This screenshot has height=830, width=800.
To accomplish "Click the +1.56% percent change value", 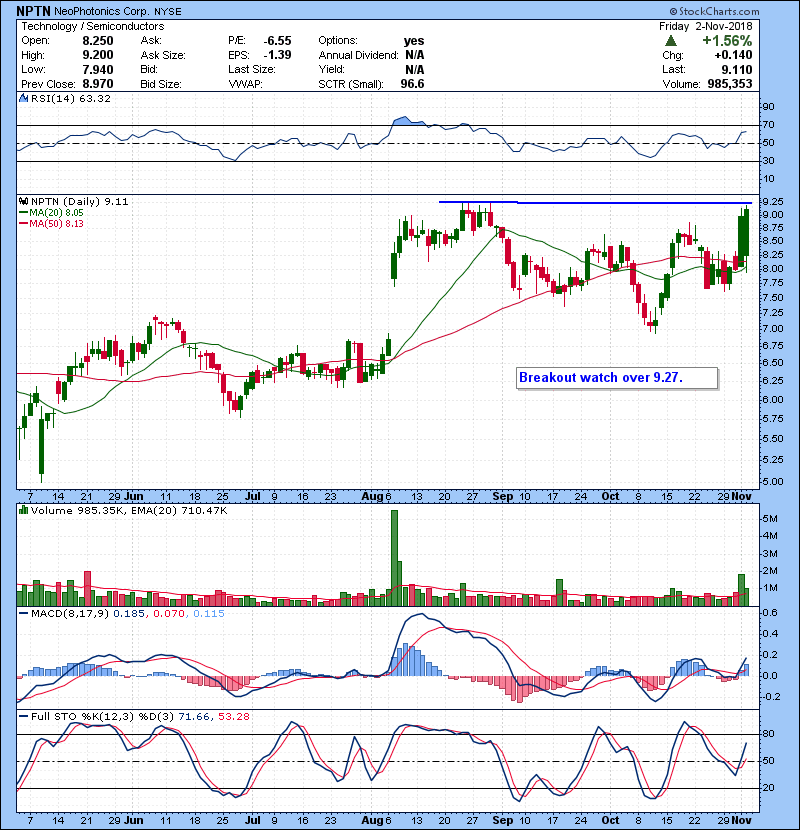I will [x=727, y=41].
